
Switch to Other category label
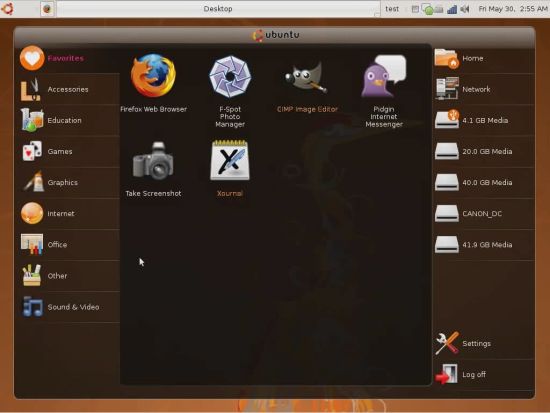click(x=57, y=276)
